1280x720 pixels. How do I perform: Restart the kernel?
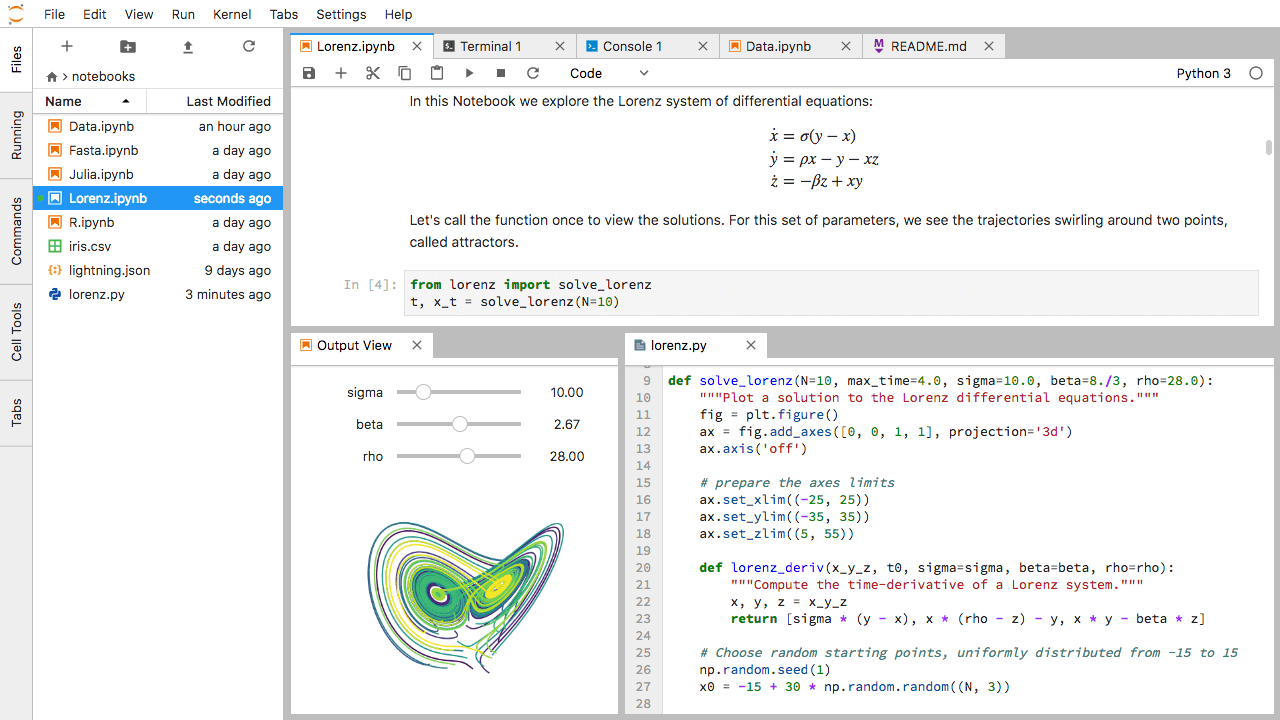pyautogui.click(x=533, y=72)
